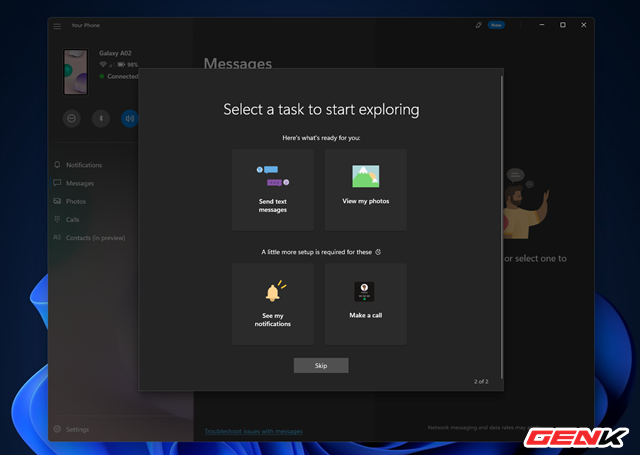Toggle the Do Not Disturb phone button
This screenshot has width=640, height=455.
tap(71, 118)
